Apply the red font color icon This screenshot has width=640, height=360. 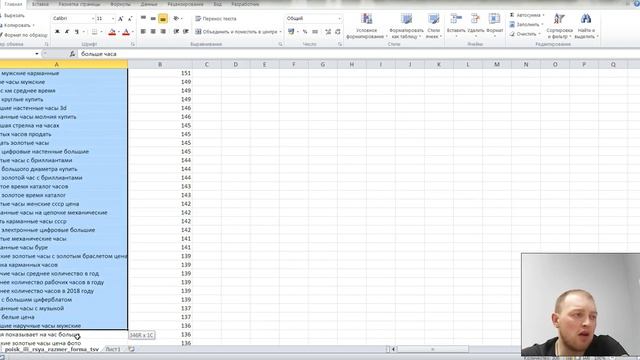[126, 32]
